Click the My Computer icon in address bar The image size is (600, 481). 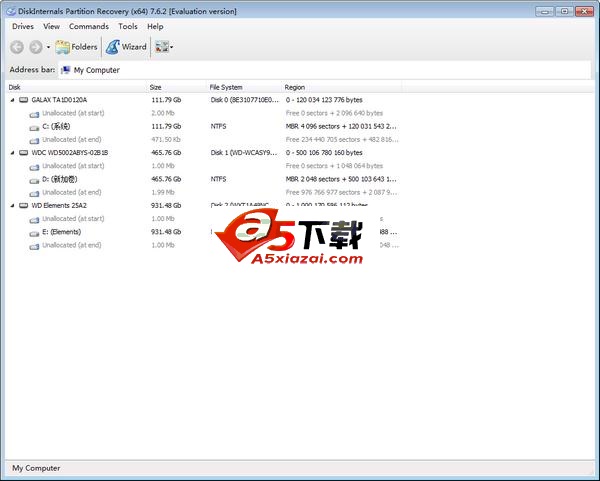65,70
